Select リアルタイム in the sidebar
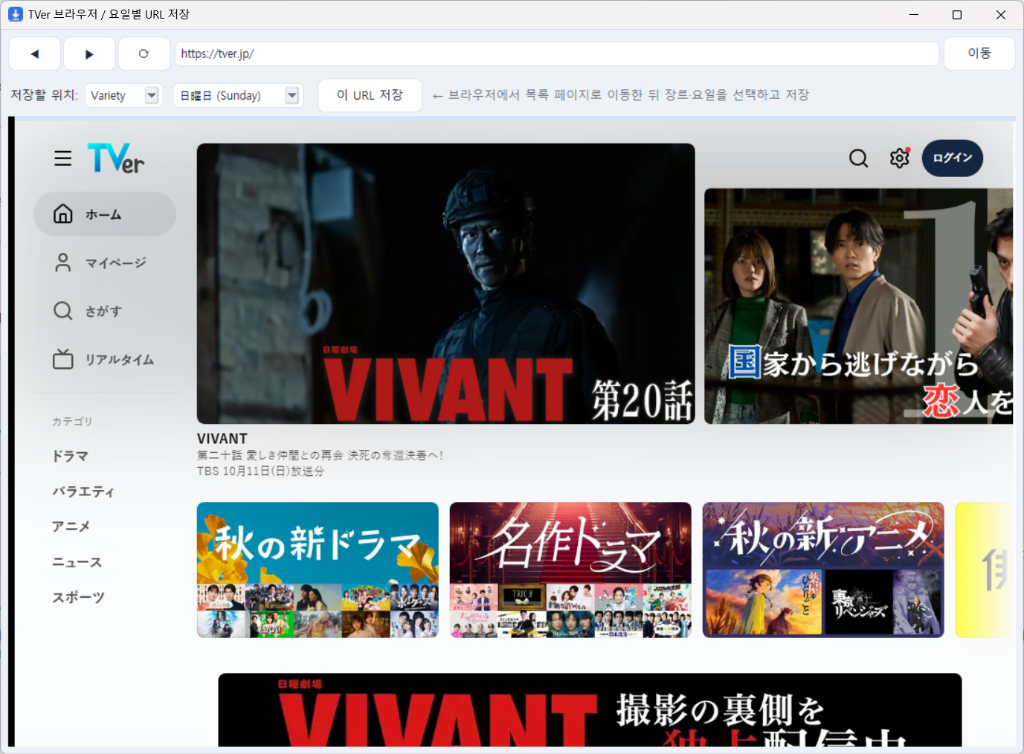1024x754 pixels. tap(104, 359)
